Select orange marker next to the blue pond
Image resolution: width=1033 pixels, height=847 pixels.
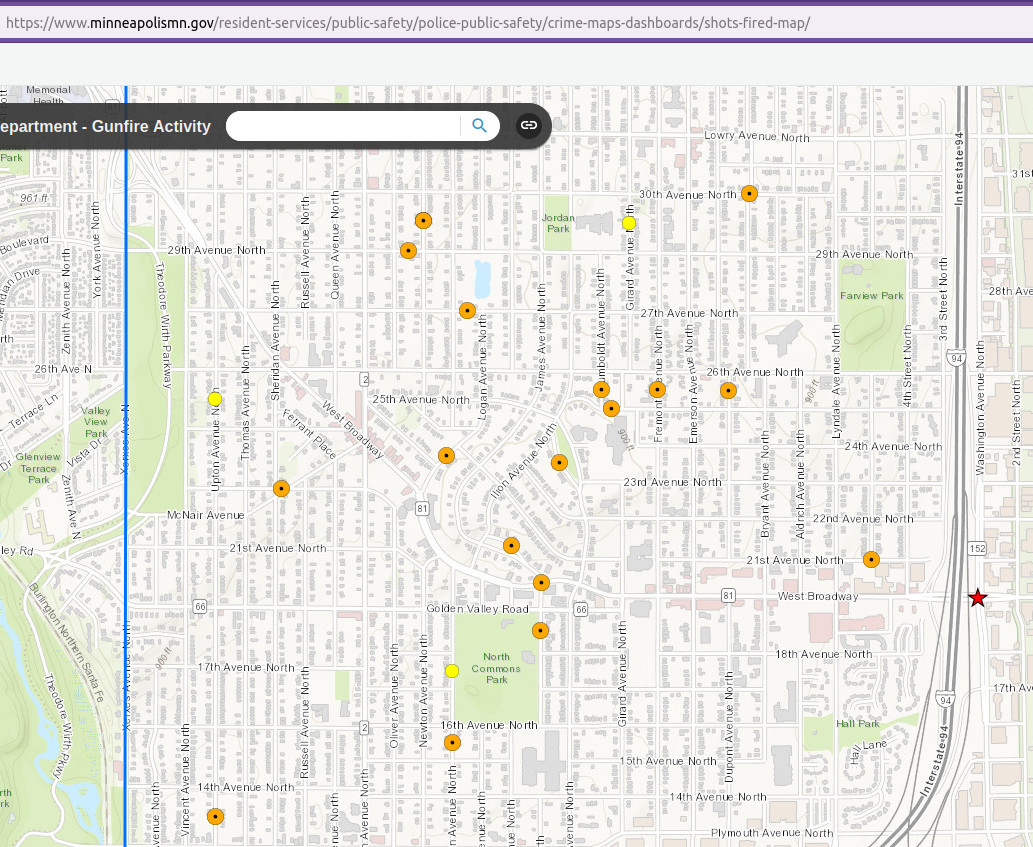[x=467, y=310]
